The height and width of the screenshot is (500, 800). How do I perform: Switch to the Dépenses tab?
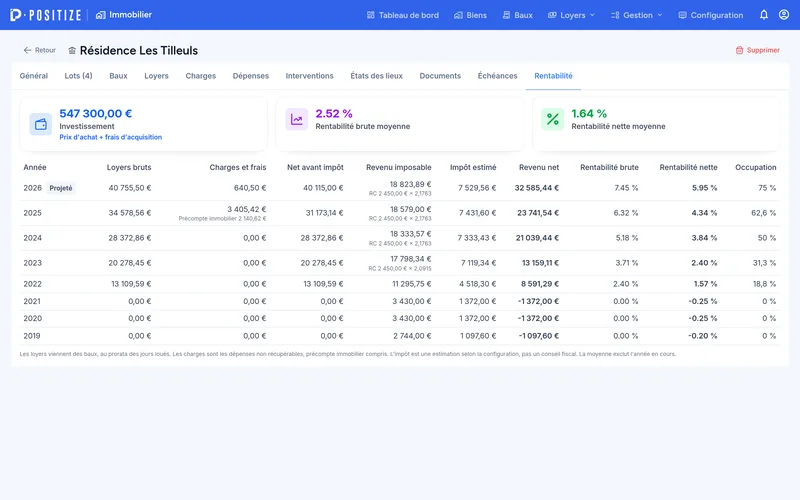coord(251,76)
